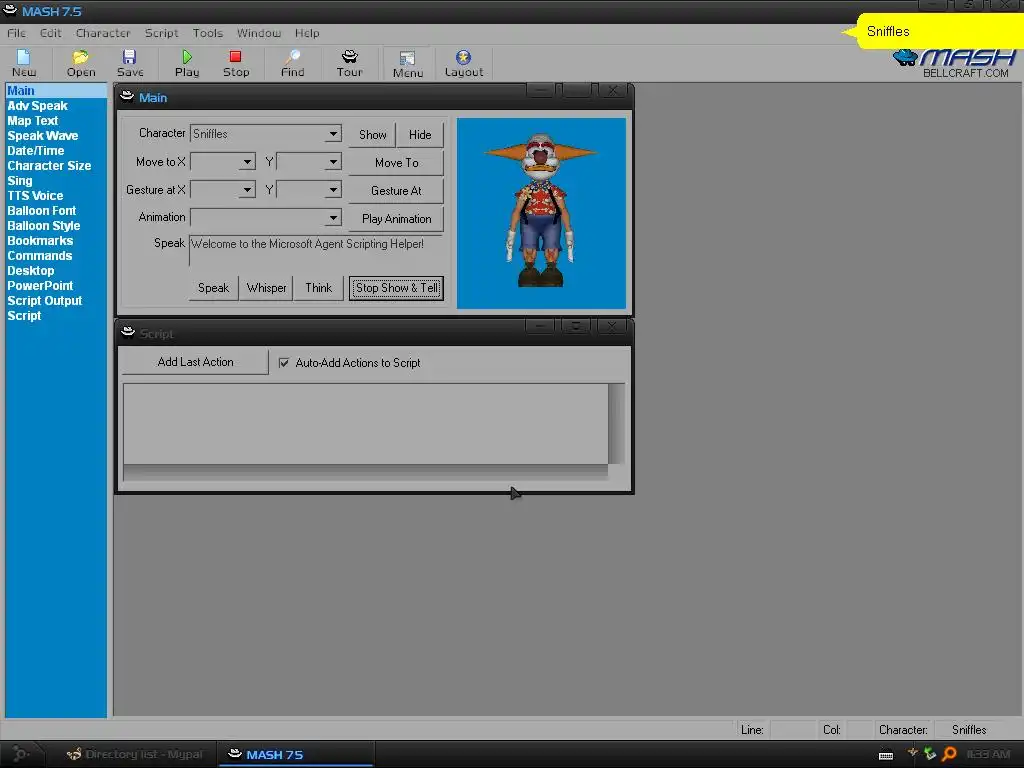The width and height of the screenshot is (1024, 768).
Task: Toggle the Menu toolbar button
Action: (x=408, y=64)
